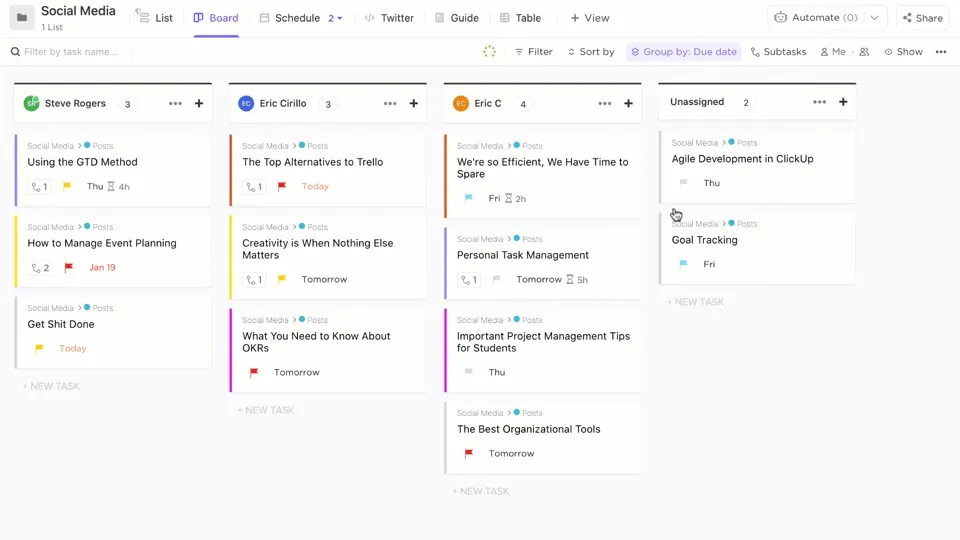Open the toolbar more options ellipsis

click(x=941, y=52)
